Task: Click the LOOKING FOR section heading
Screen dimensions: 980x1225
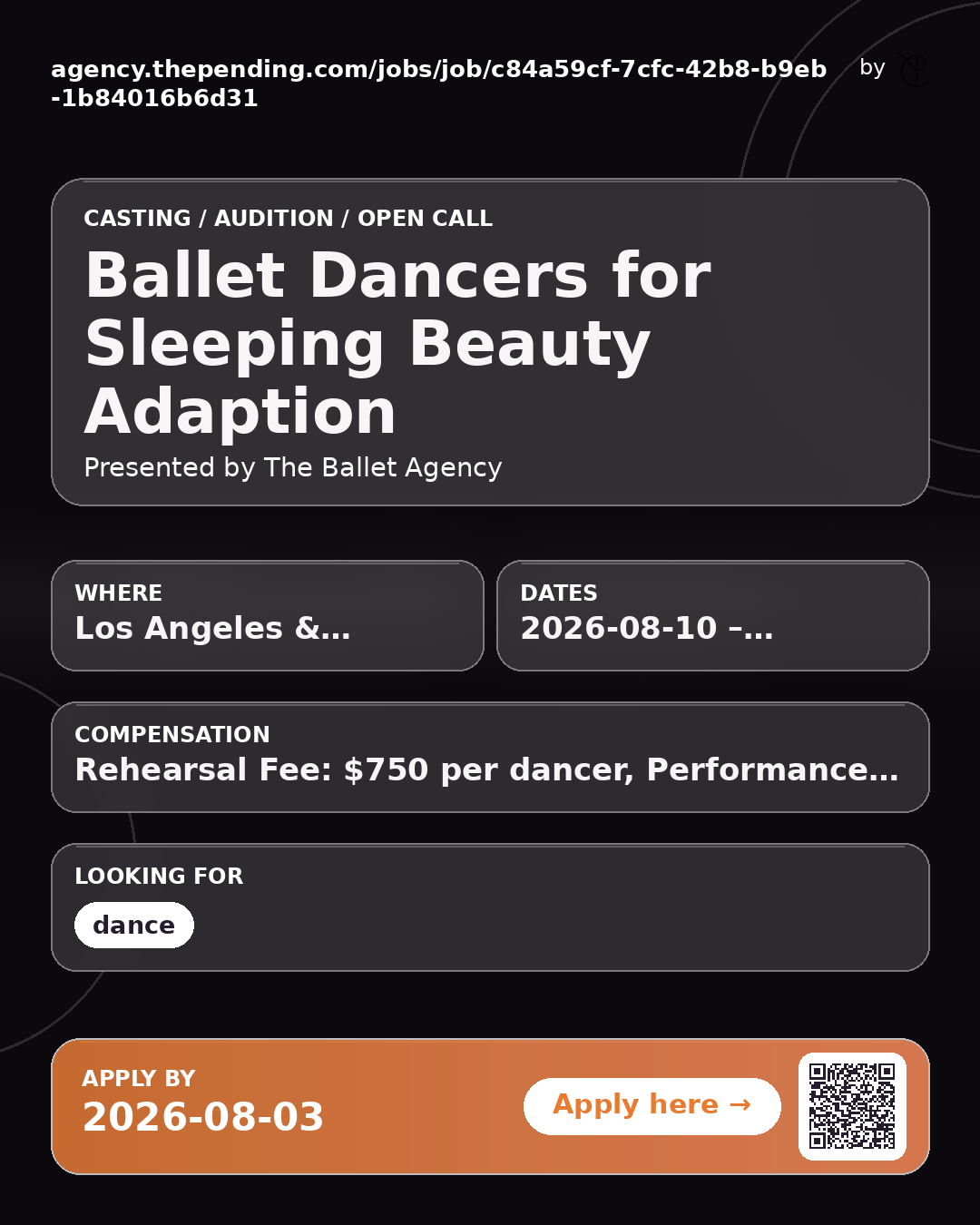Action: point(159,877)
